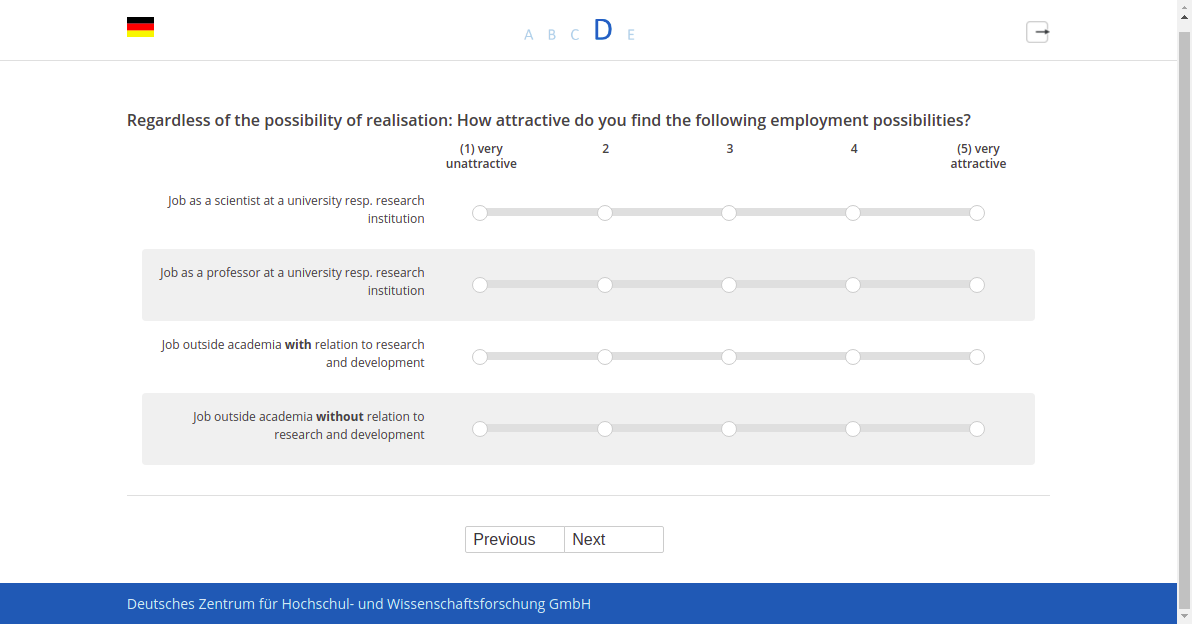
Task: Click the Next button
Action: tap(614, 540)
